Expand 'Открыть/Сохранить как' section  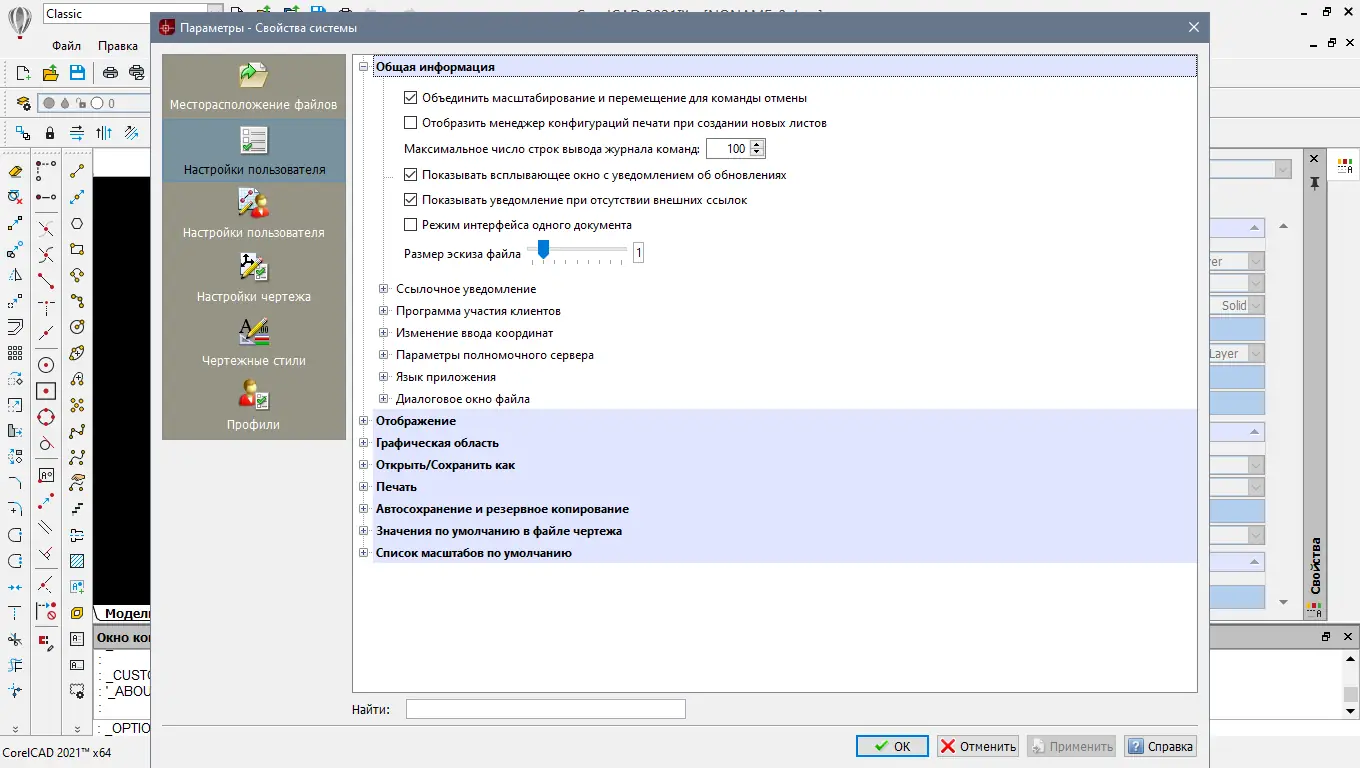point(364,465)
